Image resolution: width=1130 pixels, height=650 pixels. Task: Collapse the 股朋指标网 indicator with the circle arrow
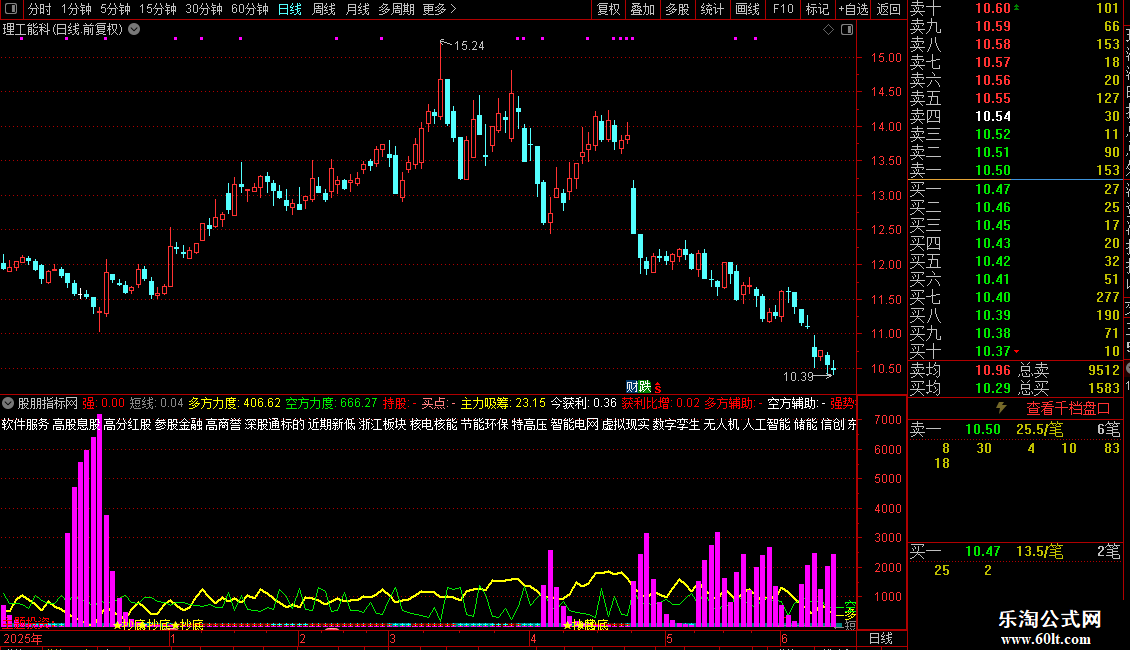8,403
